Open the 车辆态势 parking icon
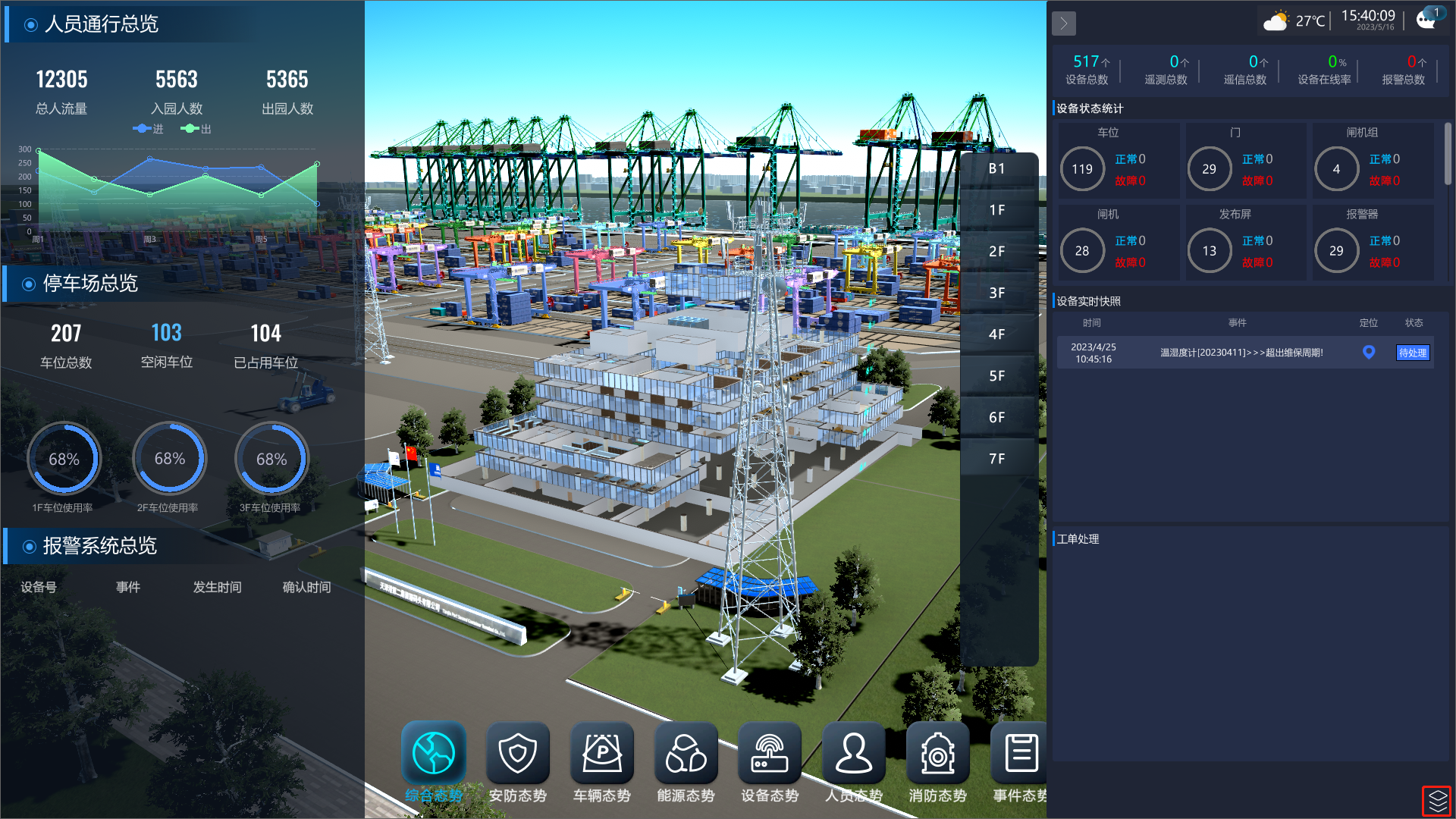 click(x=602, y=753)
